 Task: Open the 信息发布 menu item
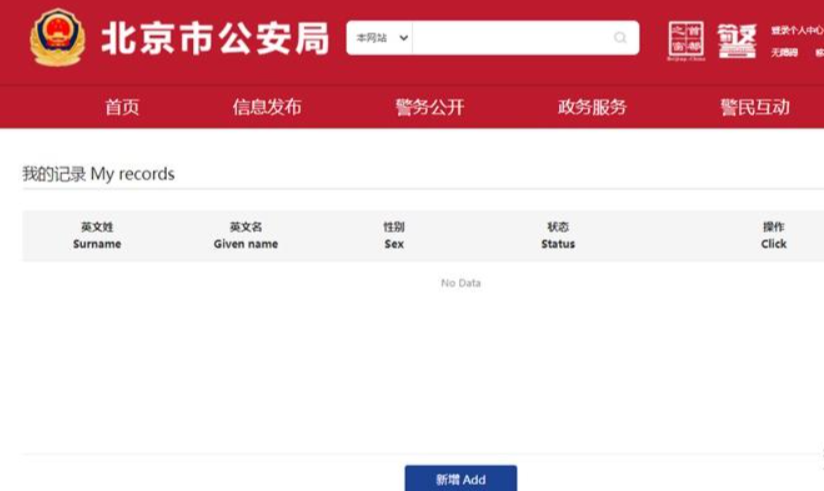click(x=266, y=107)
